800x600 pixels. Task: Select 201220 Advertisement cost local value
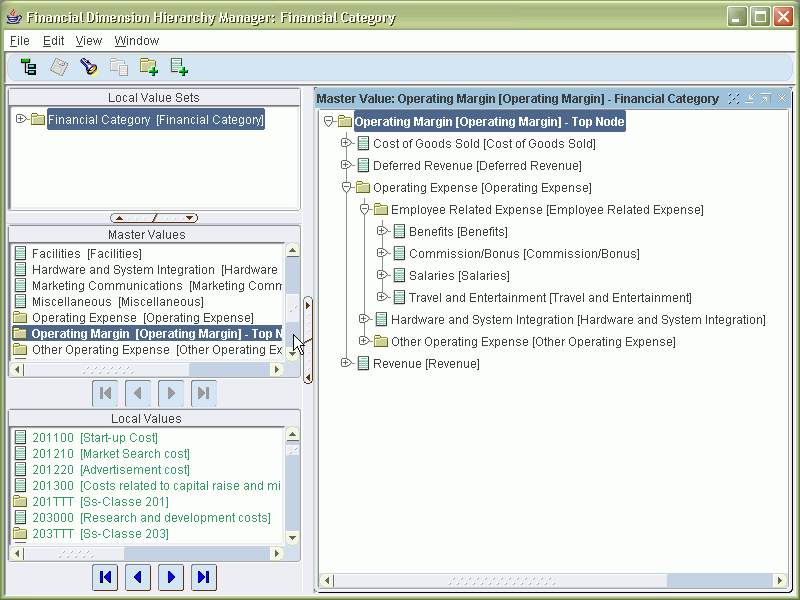coord(111,469)
